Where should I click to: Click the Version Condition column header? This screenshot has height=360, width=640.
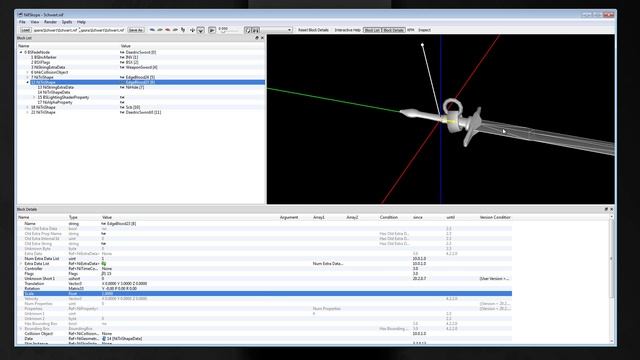[495, 217]
